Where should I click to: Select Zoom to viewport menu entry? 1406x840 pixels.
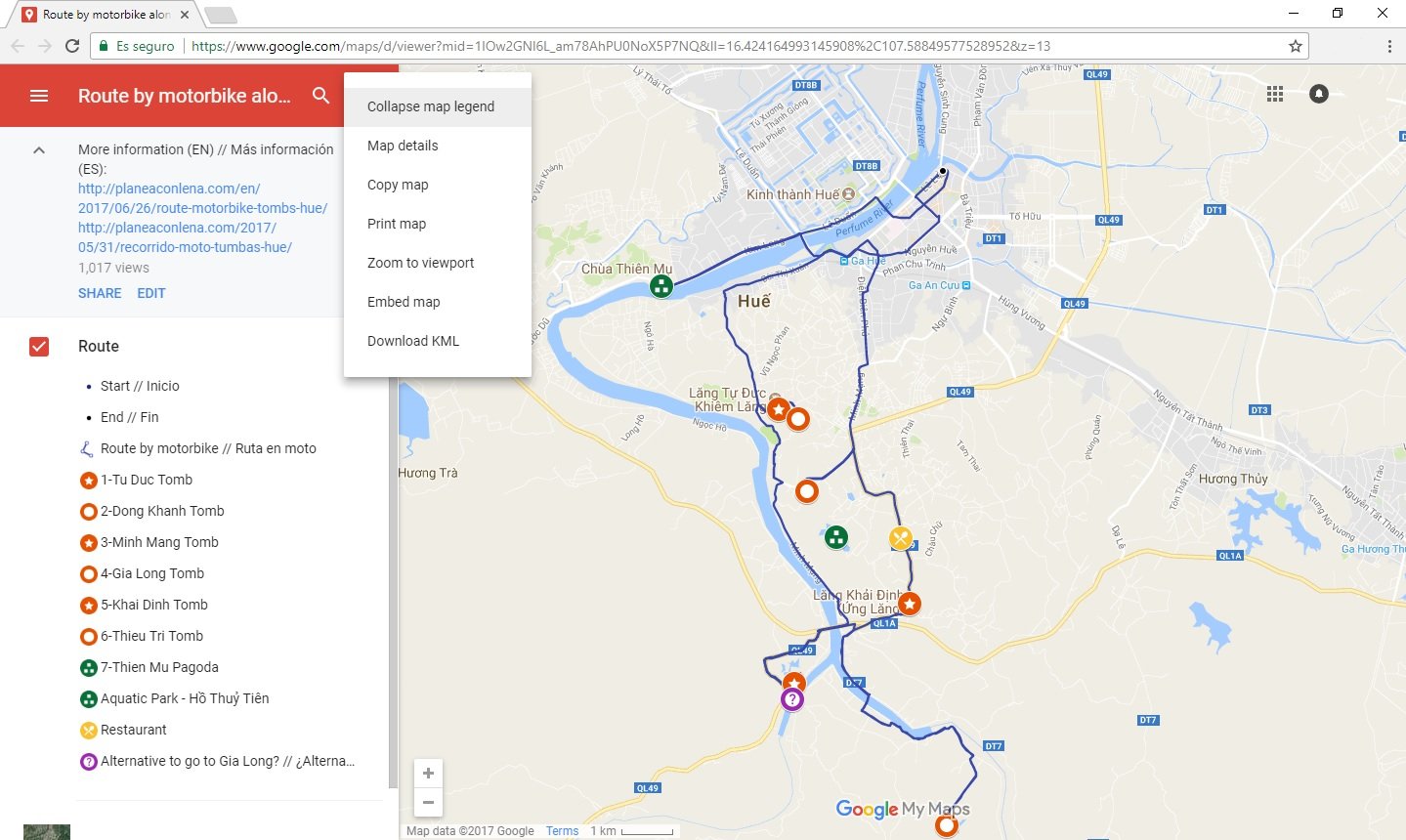point(438,263)
